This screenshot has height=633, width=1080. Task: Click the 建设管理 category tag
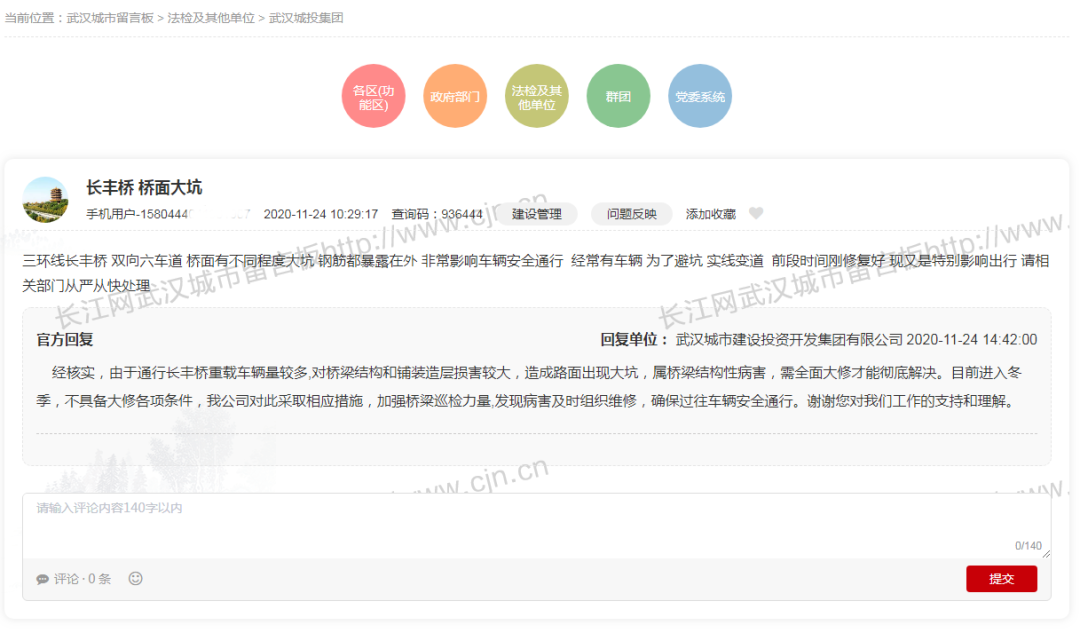(x=537, y=214)
